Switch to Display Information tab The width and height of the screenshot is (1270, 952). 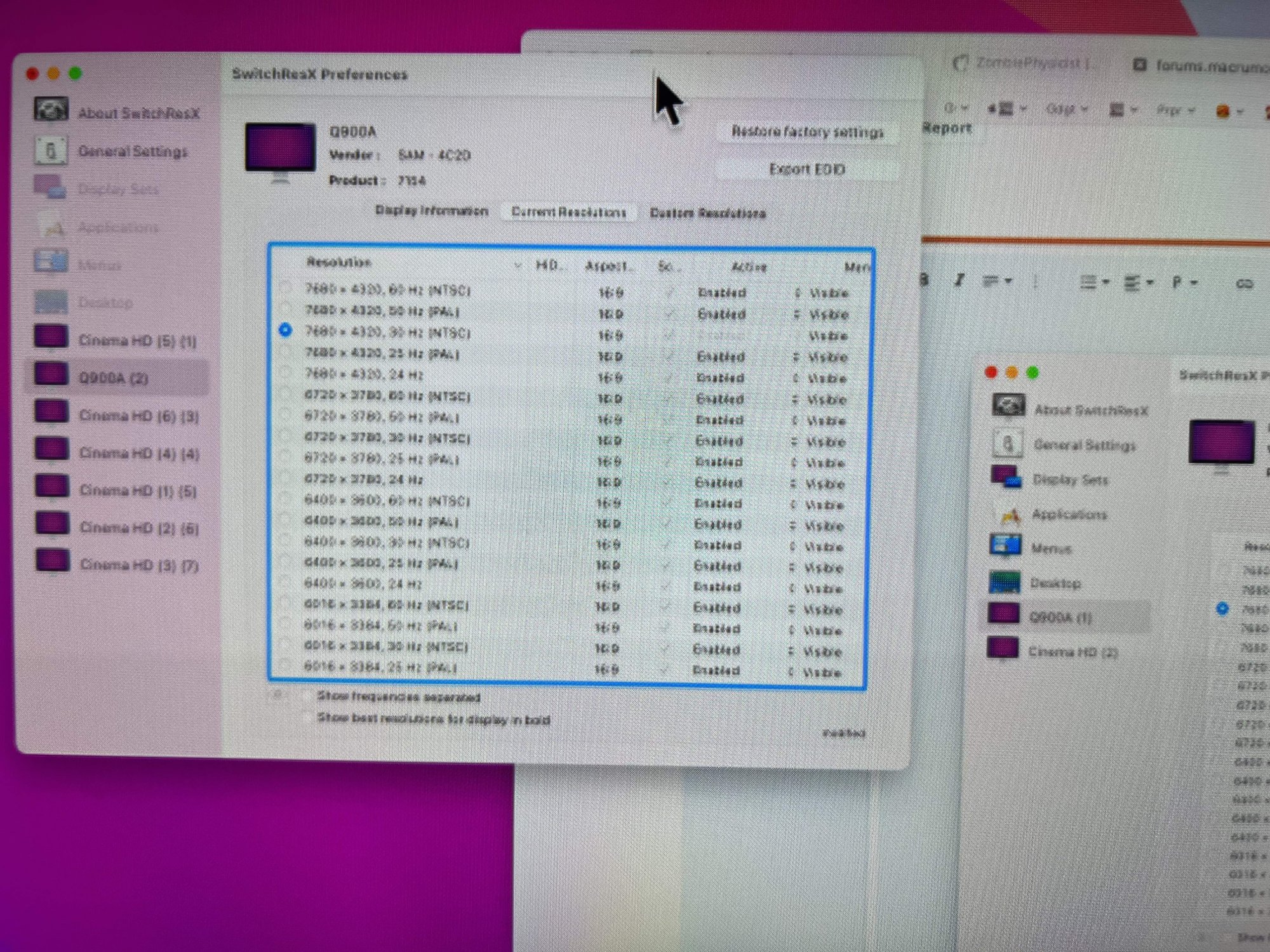[x=432, y=211]
